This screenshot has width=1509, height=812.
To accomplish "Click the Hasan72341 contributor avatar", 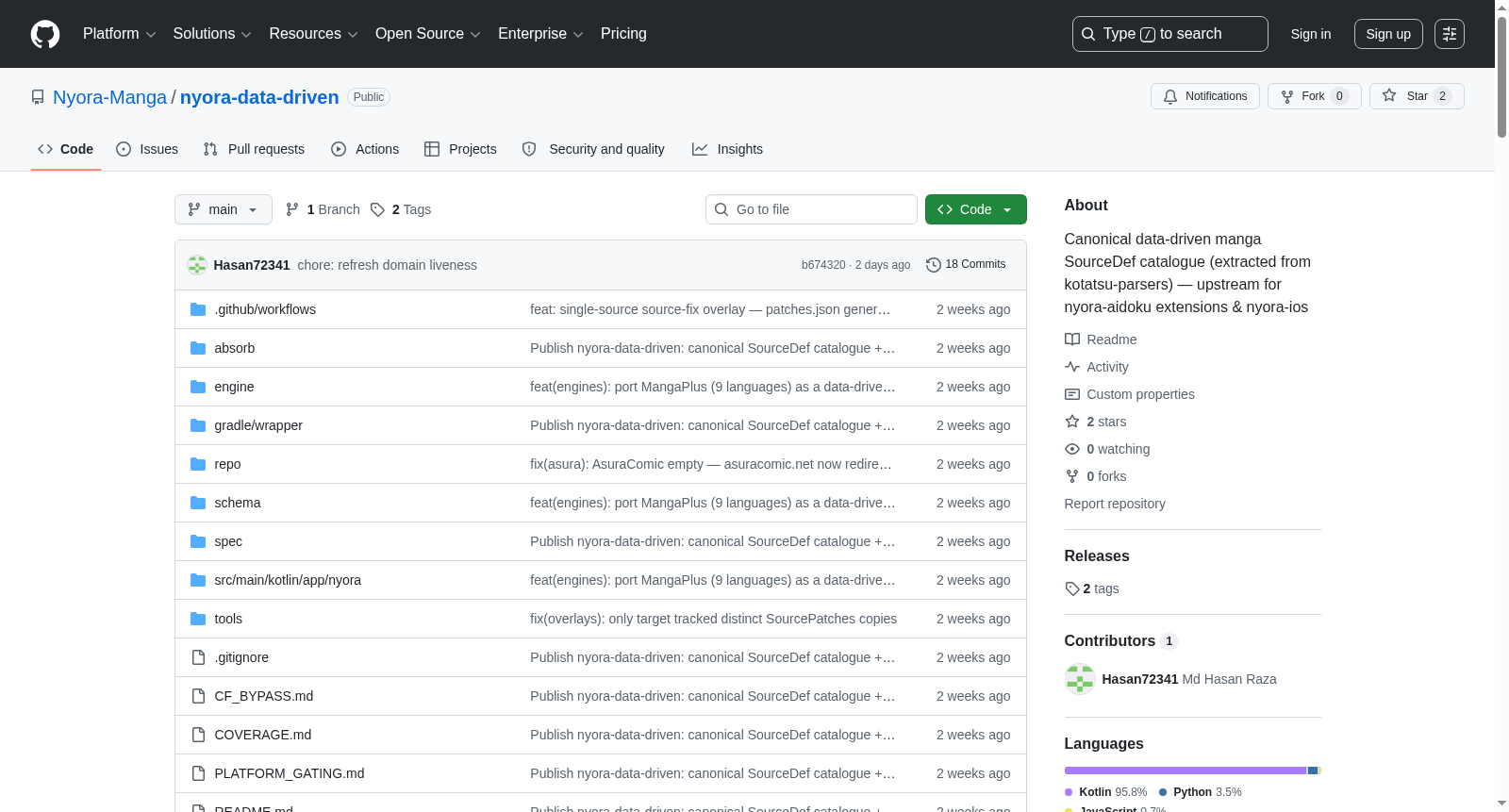I will (x=1080, y=679).
